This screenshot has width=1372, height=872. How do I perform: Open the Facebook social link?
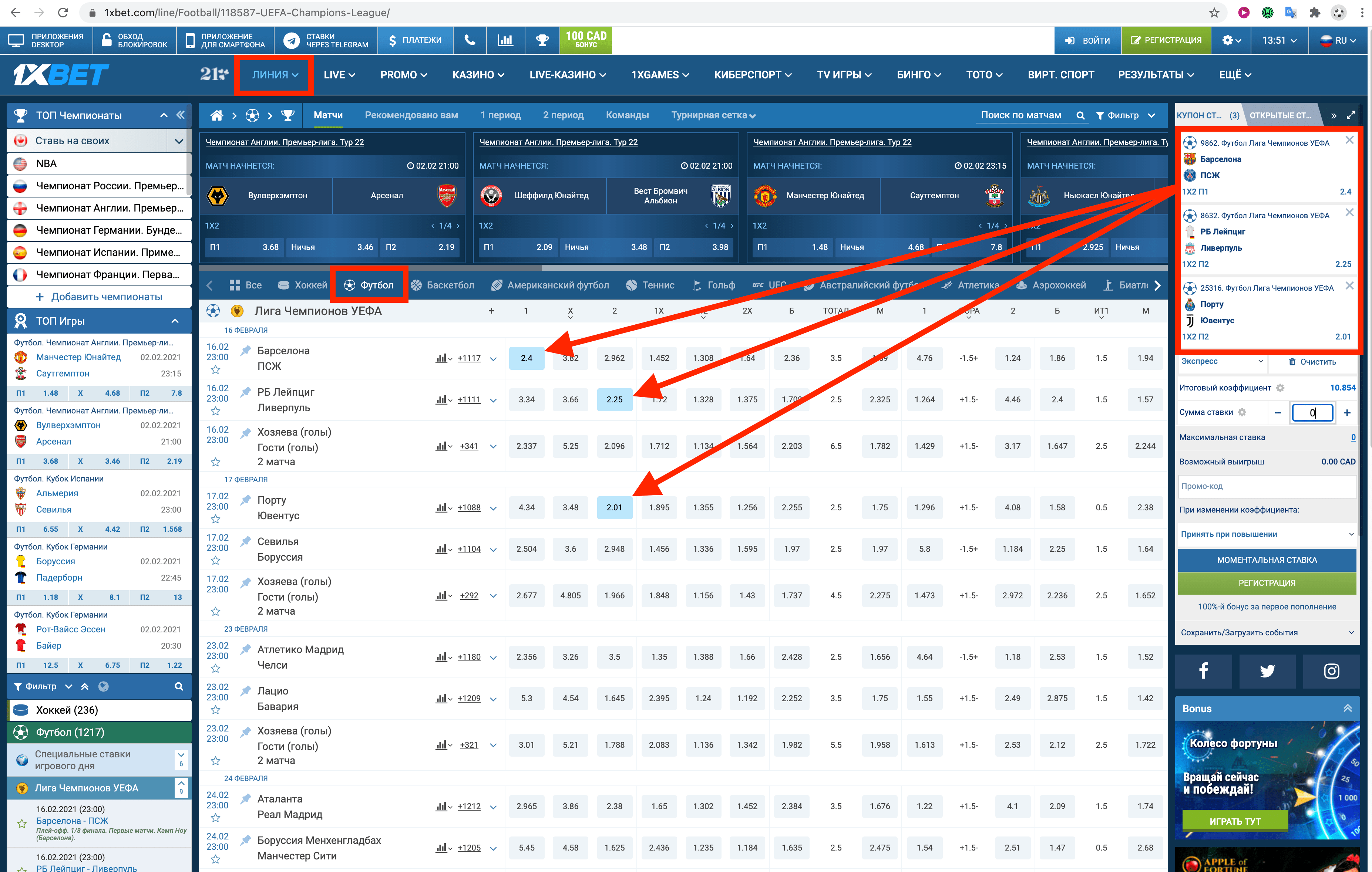[x=1203, y=671]
